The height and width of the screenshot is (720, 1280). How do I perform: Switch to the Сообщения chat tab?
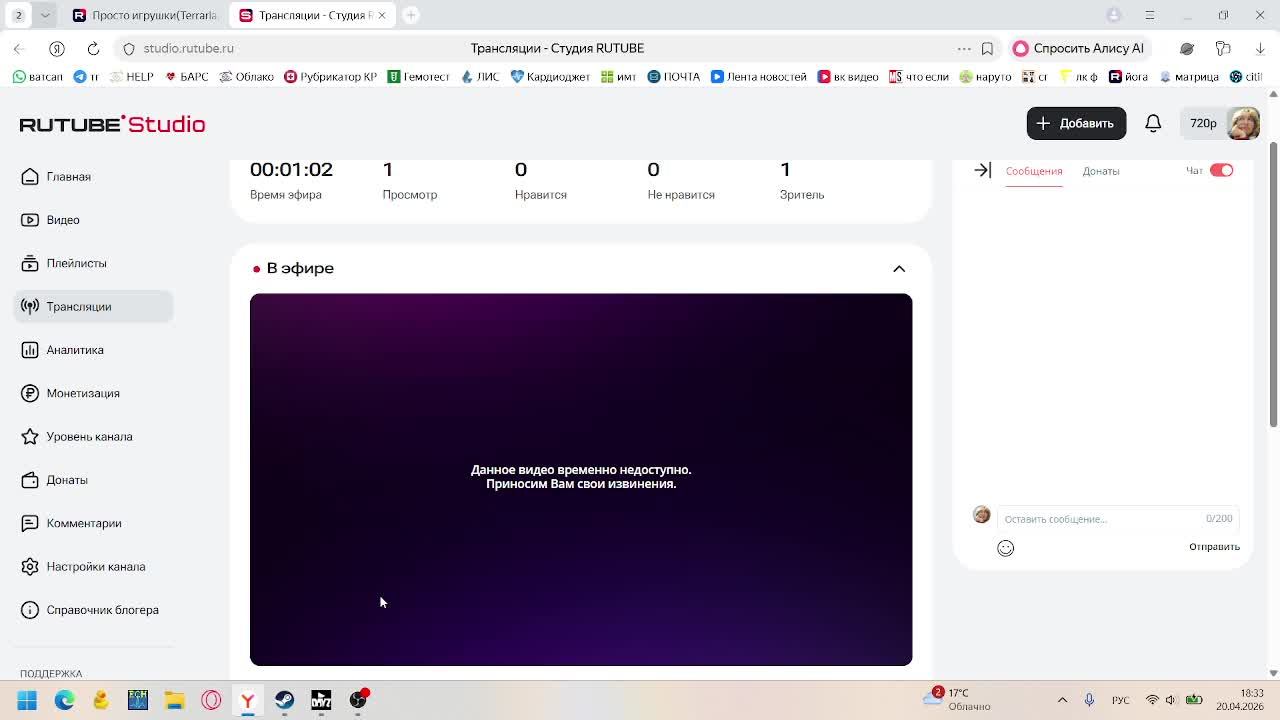point(1034,171)
